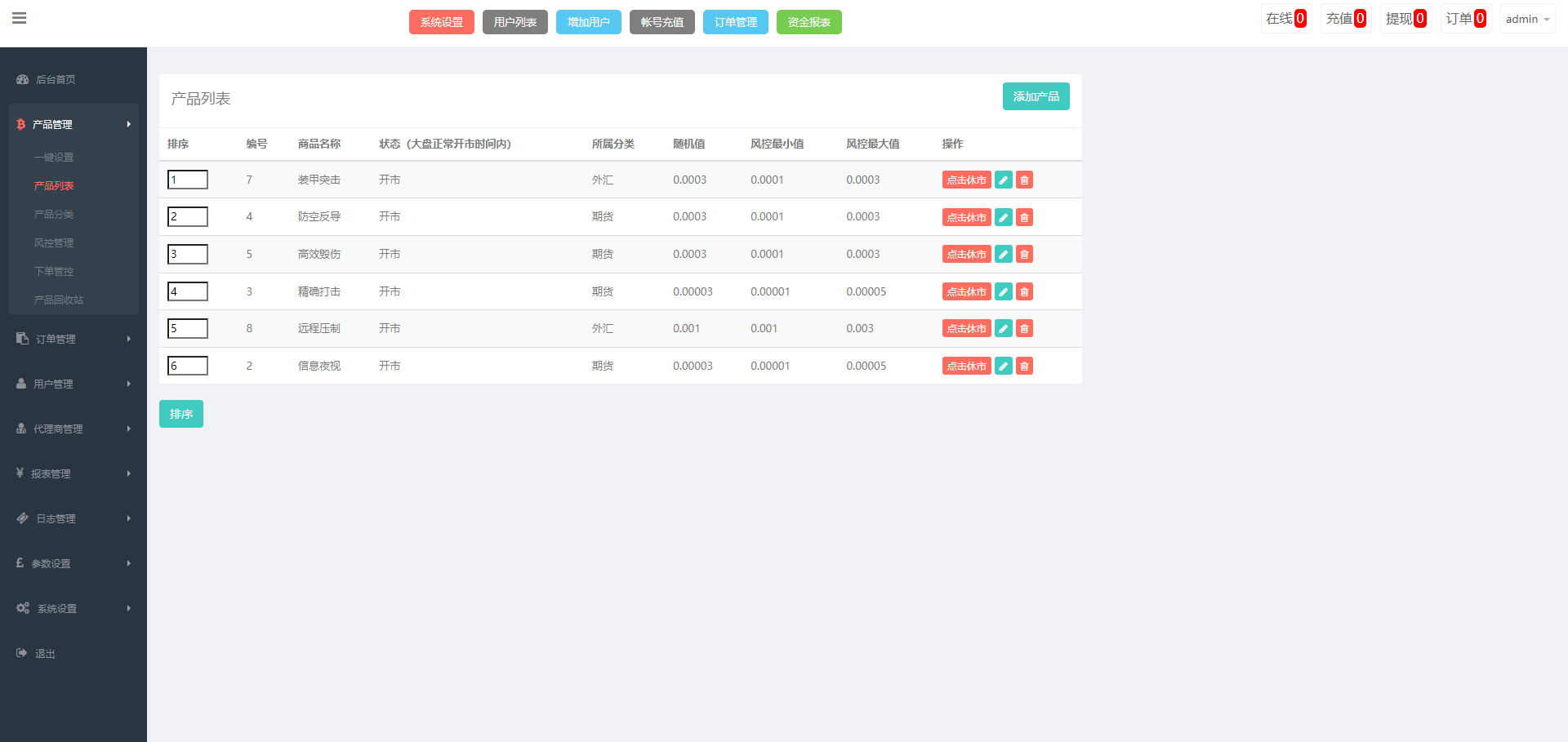Click delete trash icon for 高效毁伤 row
This screenshot has width=1568, height=742.
tap(1024, 255)
